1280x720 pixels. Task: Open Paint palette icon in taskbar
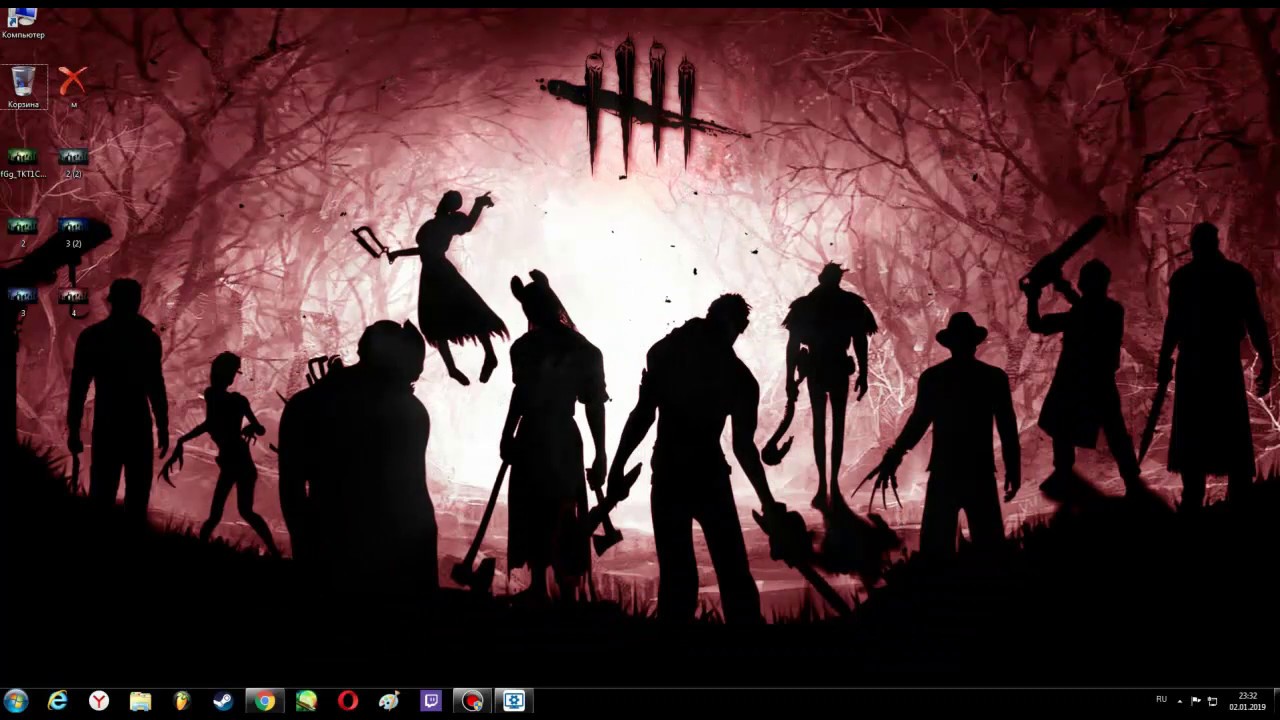pyautogui.click(x=389, y=701)
